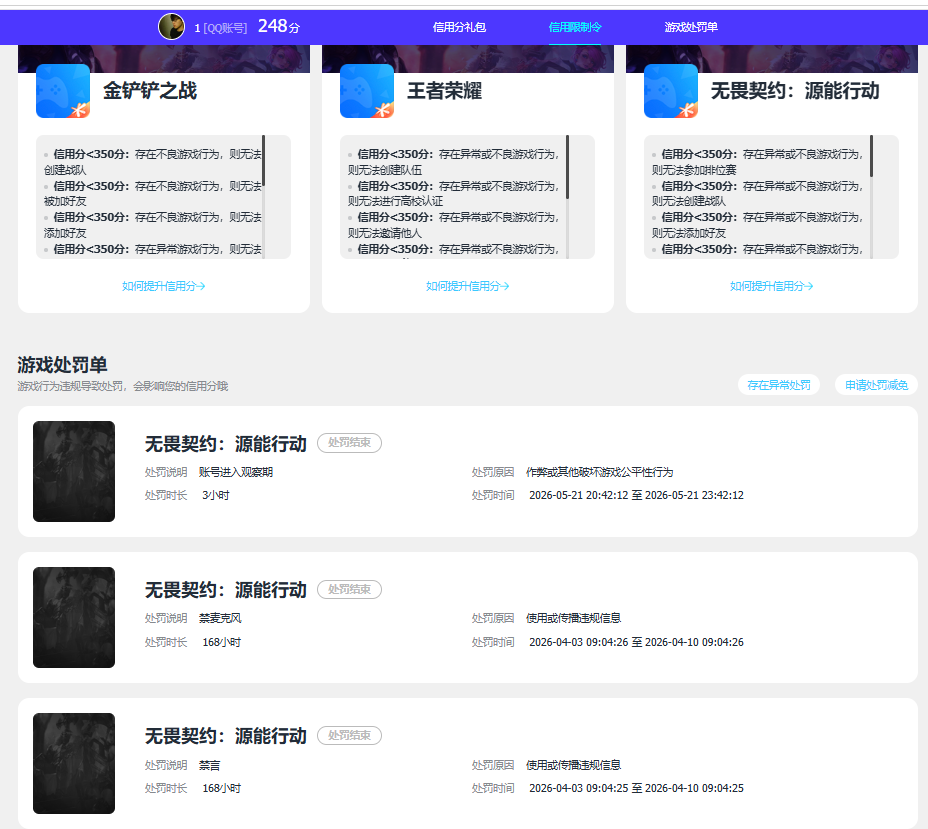The image size is (928, 829).
Task: Open the 金铲铲之战 game icon
Action: point(63,91)
